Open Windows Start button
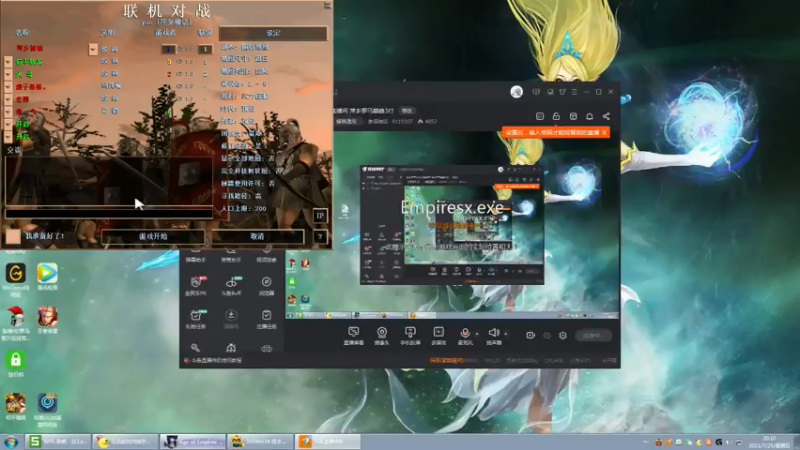Screen dimensions: 800x450 click(11, 441)
